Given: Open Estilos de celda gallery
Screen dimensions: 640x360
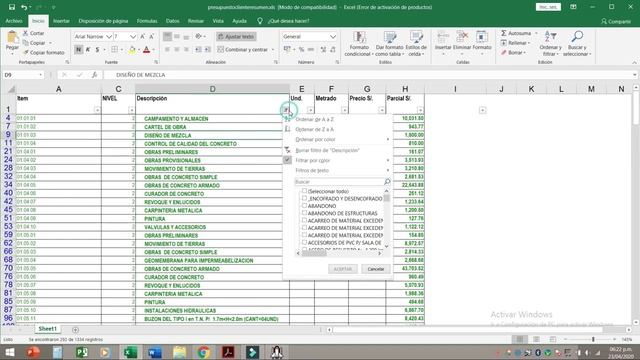Looking at the screenshot, I should (x=416, y=44).
